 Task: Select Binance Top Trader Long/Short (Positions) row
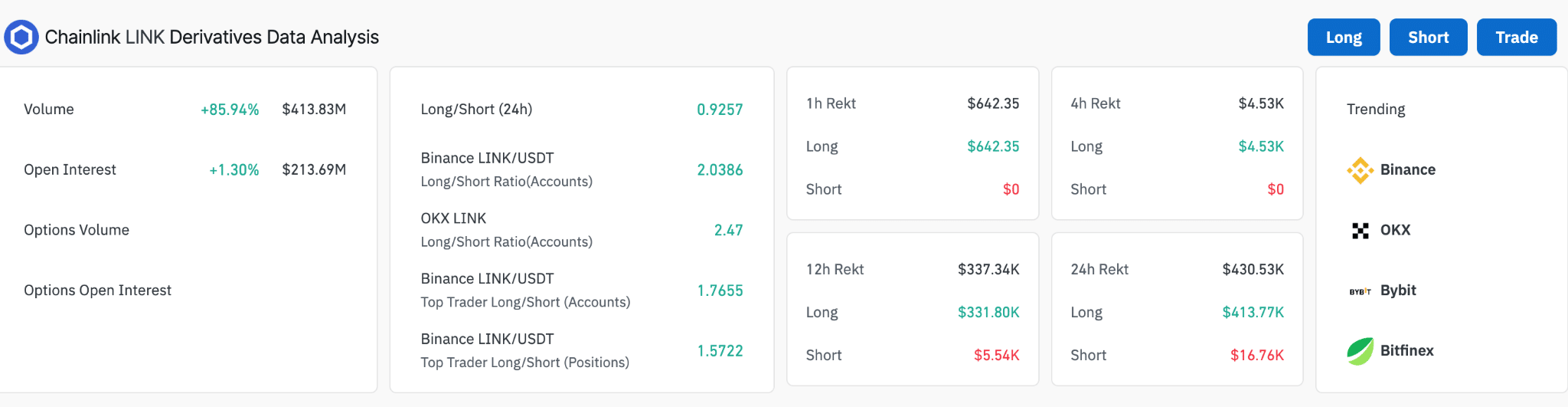point(582,350)
